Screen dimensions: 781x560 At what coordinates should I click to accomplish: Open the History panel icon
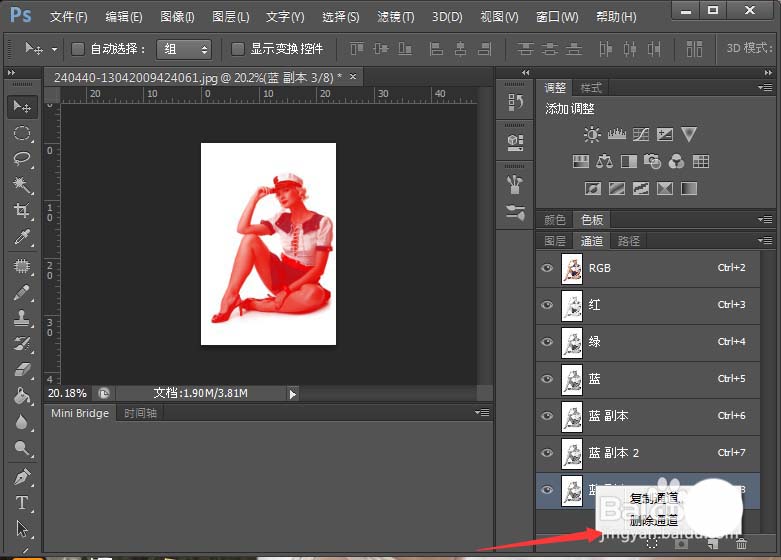click(515, 102)
